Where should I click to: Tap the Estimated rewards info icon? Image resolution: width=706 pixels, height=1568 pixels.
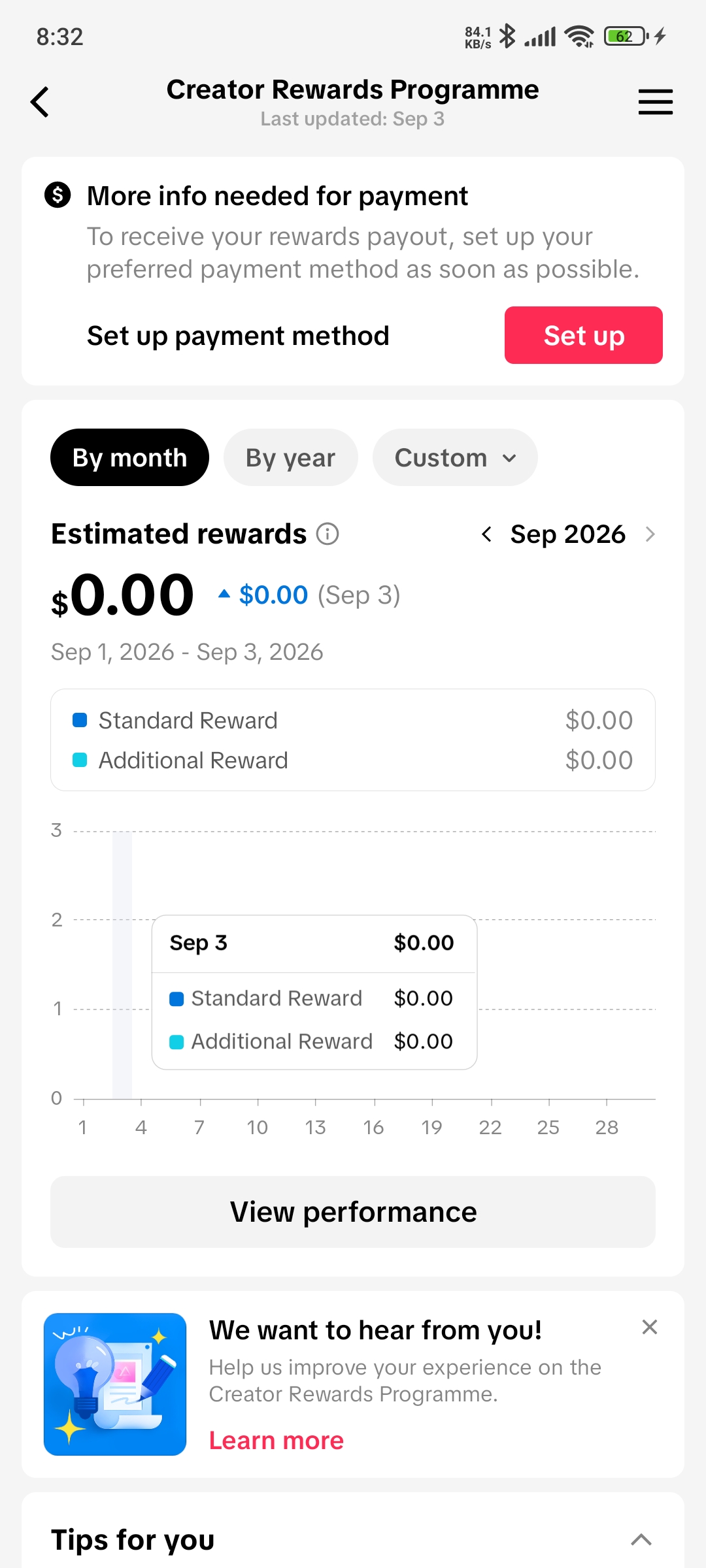(328, 534)
